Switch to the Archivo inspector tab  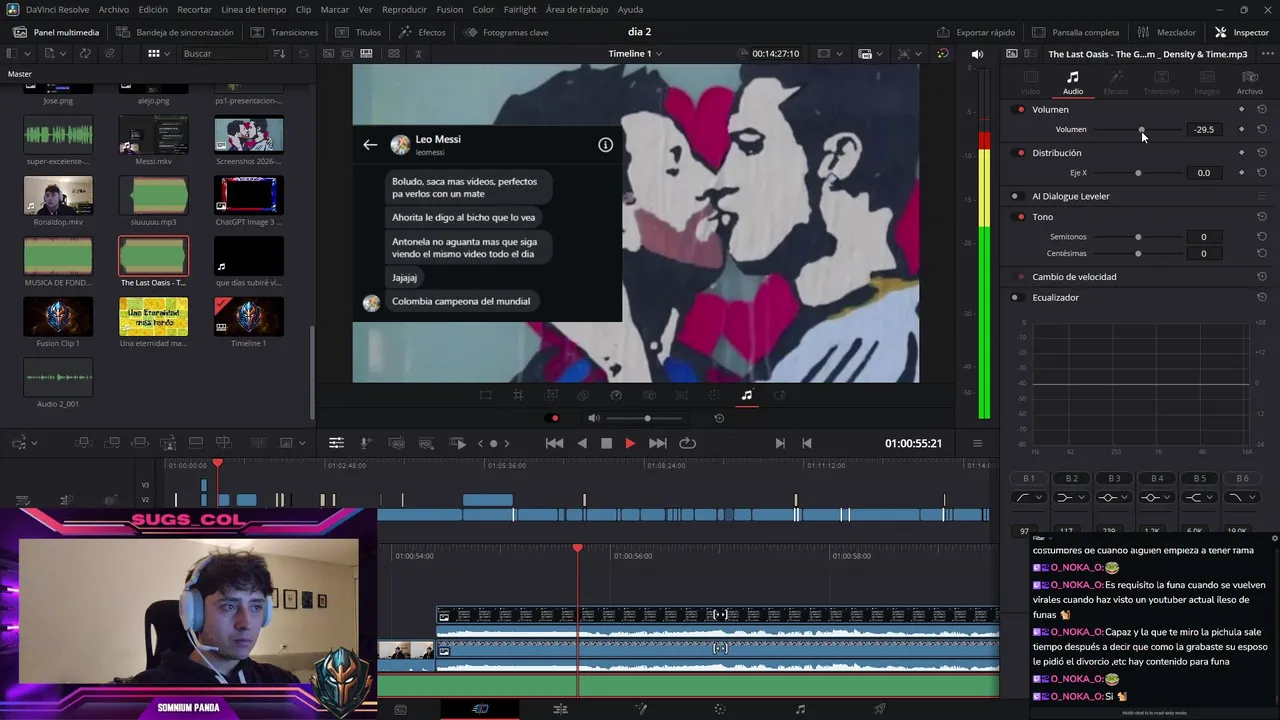click(1249, 82)
